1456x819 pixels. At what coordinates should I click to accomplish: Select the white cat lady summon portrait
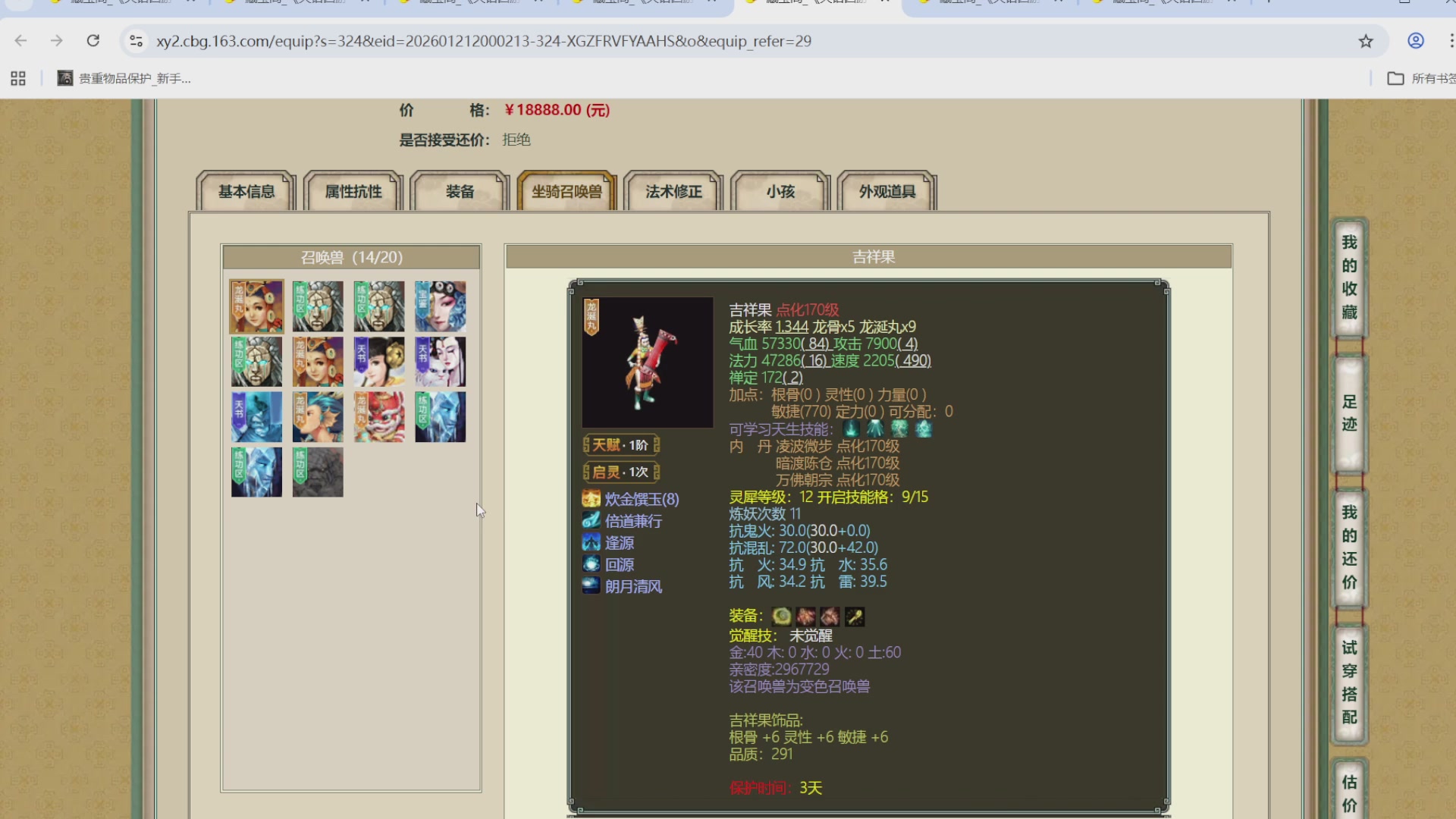pos(441,362)
